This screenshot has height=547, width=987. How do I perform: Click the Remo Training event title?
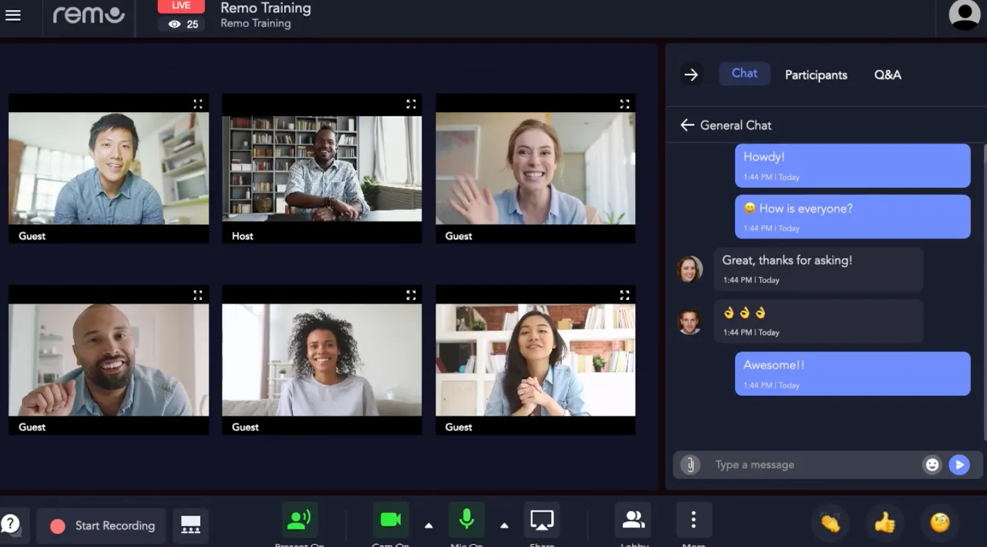[266, 8]
